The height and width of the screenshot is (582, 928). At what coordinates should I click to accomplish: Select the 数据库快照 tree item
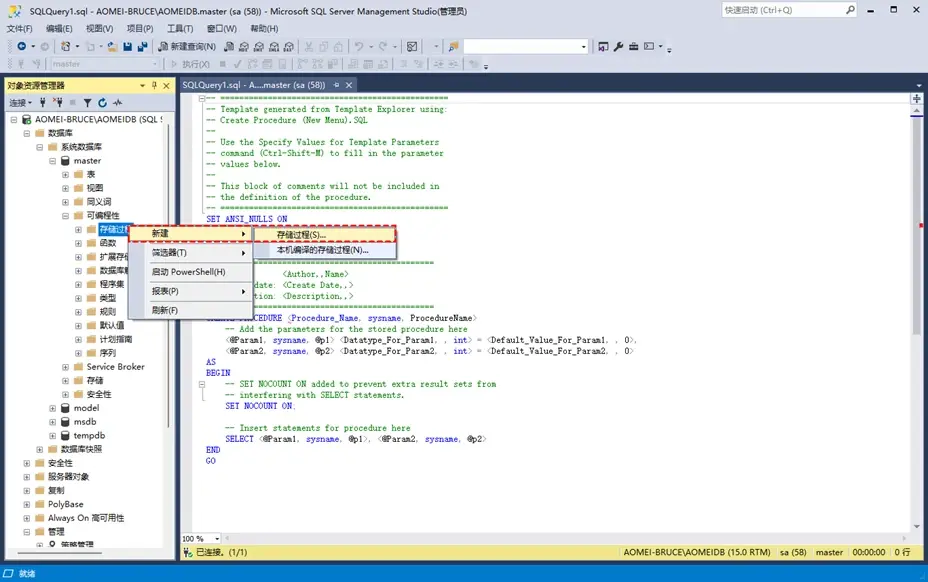pyautogui.click(x=81, y=449)
